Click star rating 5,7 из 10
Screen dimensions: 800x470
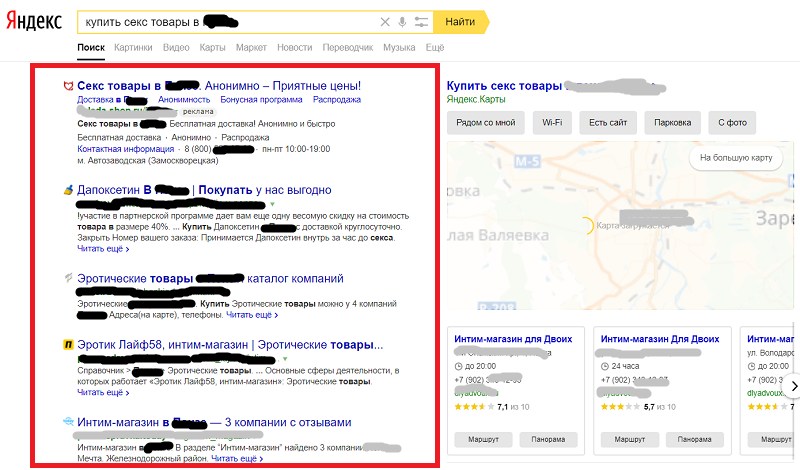tap(638, 407)
